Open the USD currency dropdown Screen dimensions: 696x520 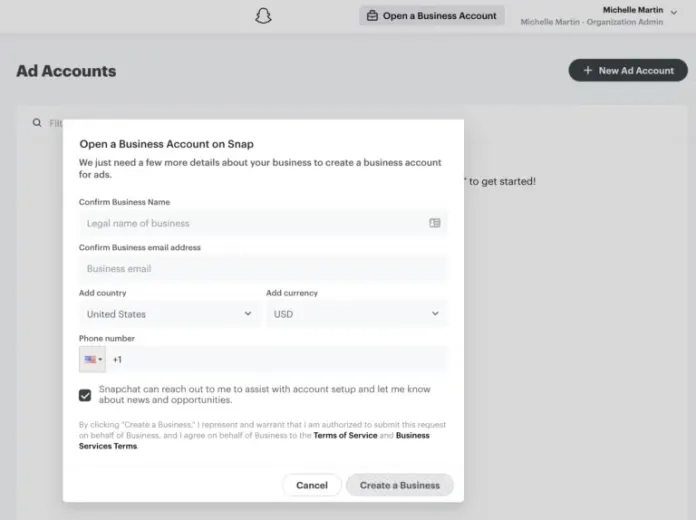(x=357, y=314)
